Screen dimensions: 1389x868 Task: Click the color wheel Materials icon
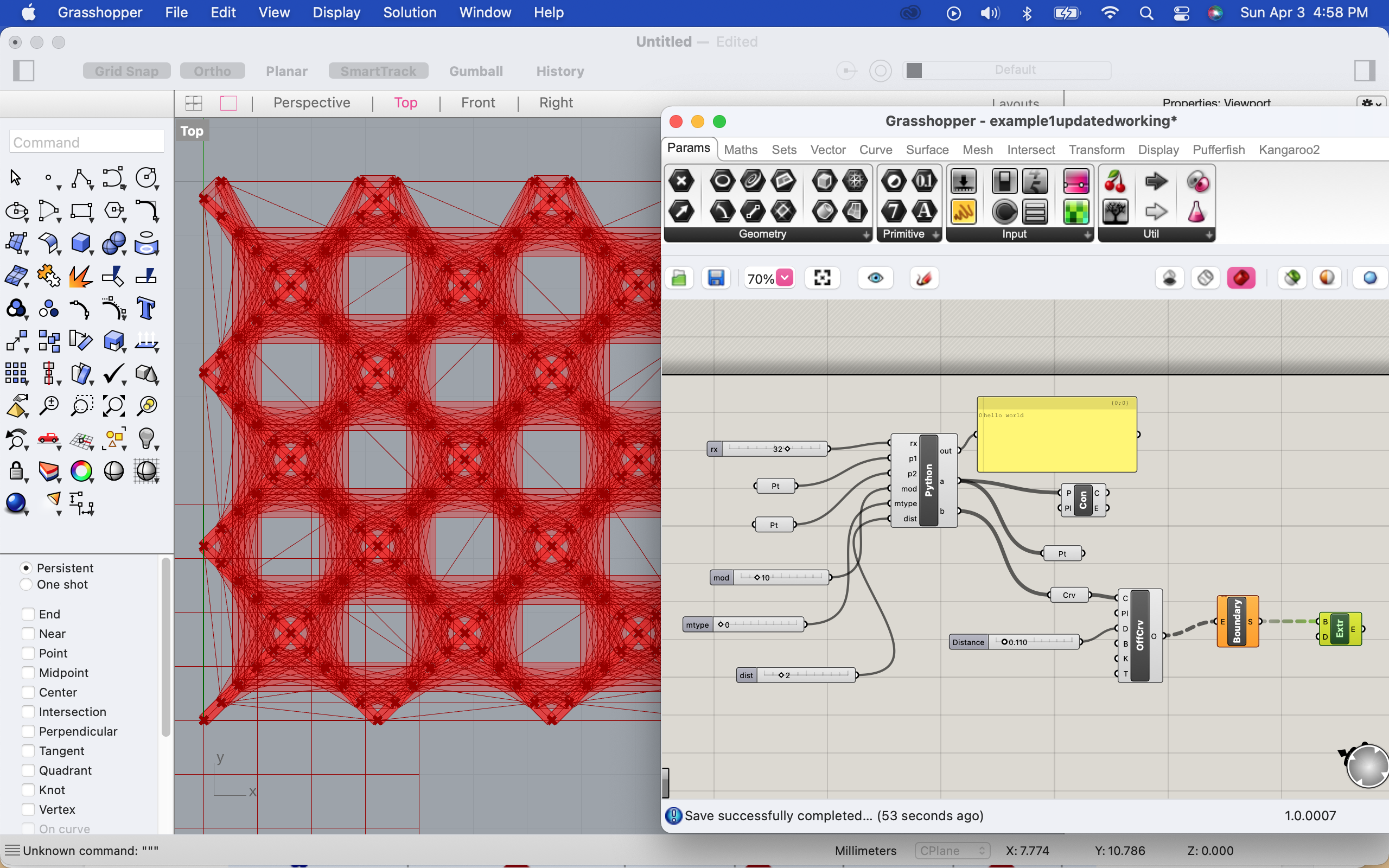(81, 471)
